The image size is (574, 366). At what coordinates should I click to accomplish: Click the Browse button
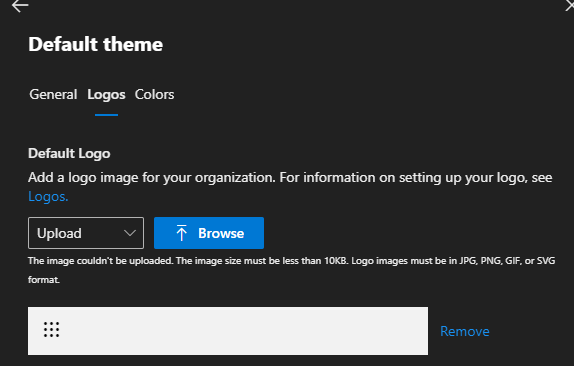click(209, 233)
